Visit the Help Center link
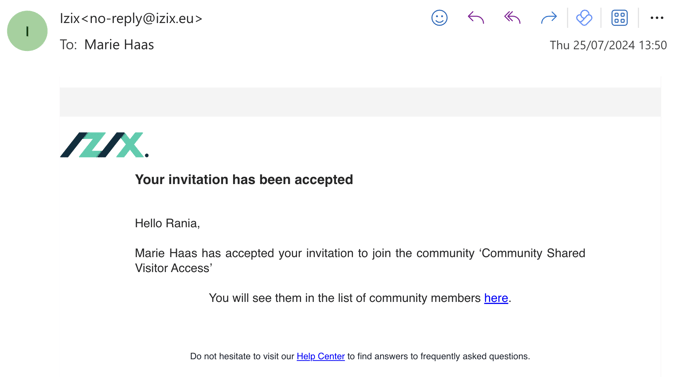Screen dimensions: 688x377 [321, 356]
